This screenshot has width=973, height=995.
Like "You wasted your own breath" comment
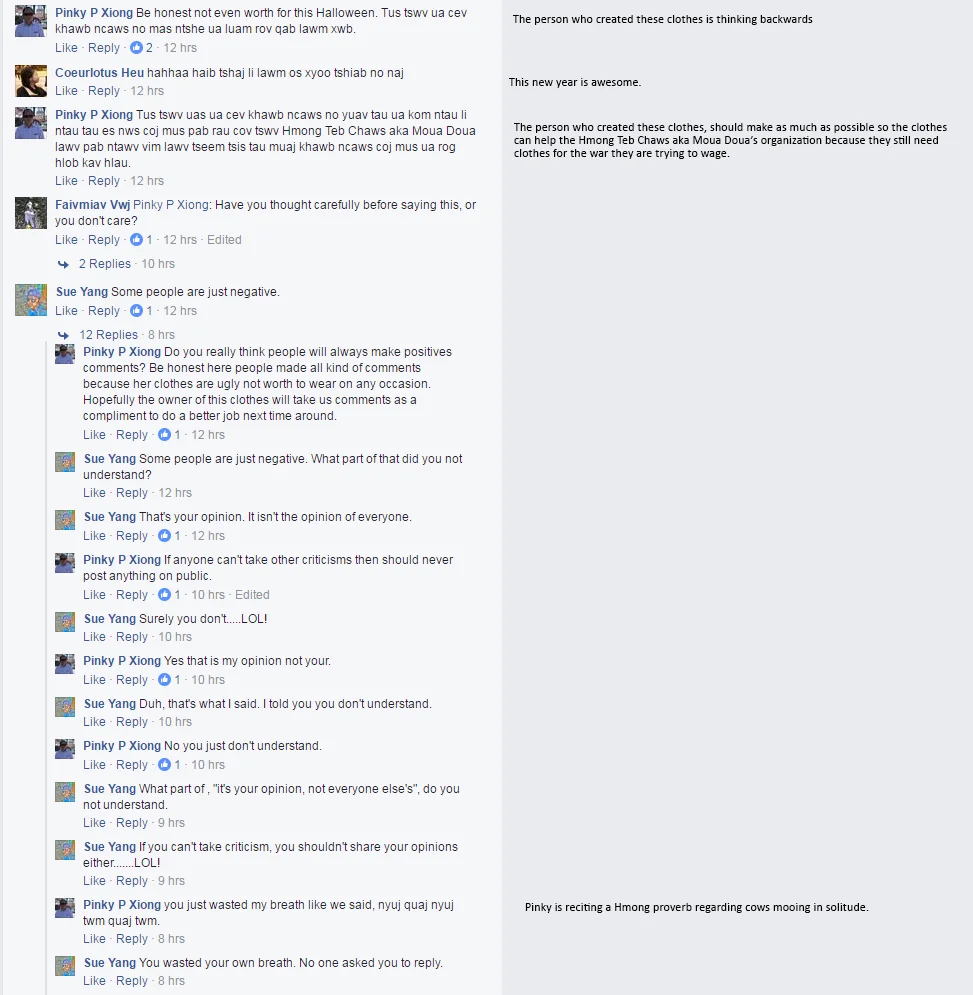(x=94, y=981)
